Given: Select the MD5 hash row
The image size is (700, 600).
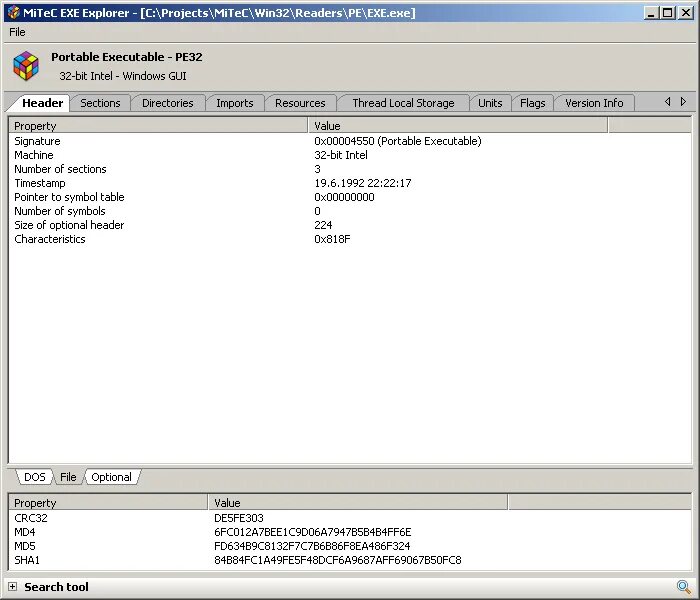Looking at the screenshot, I should [x=350, y=546].
